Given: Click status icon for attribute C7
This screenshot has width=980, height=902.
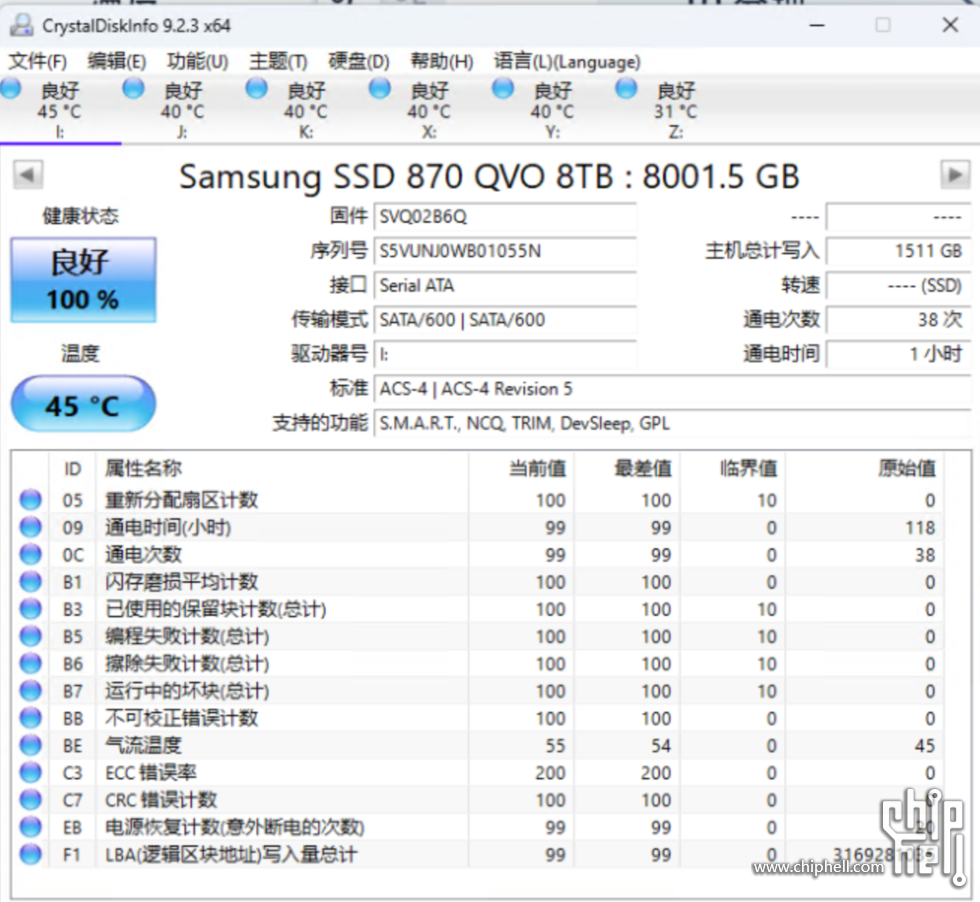Looking at the screenshot, I should (x=31, y=799).
